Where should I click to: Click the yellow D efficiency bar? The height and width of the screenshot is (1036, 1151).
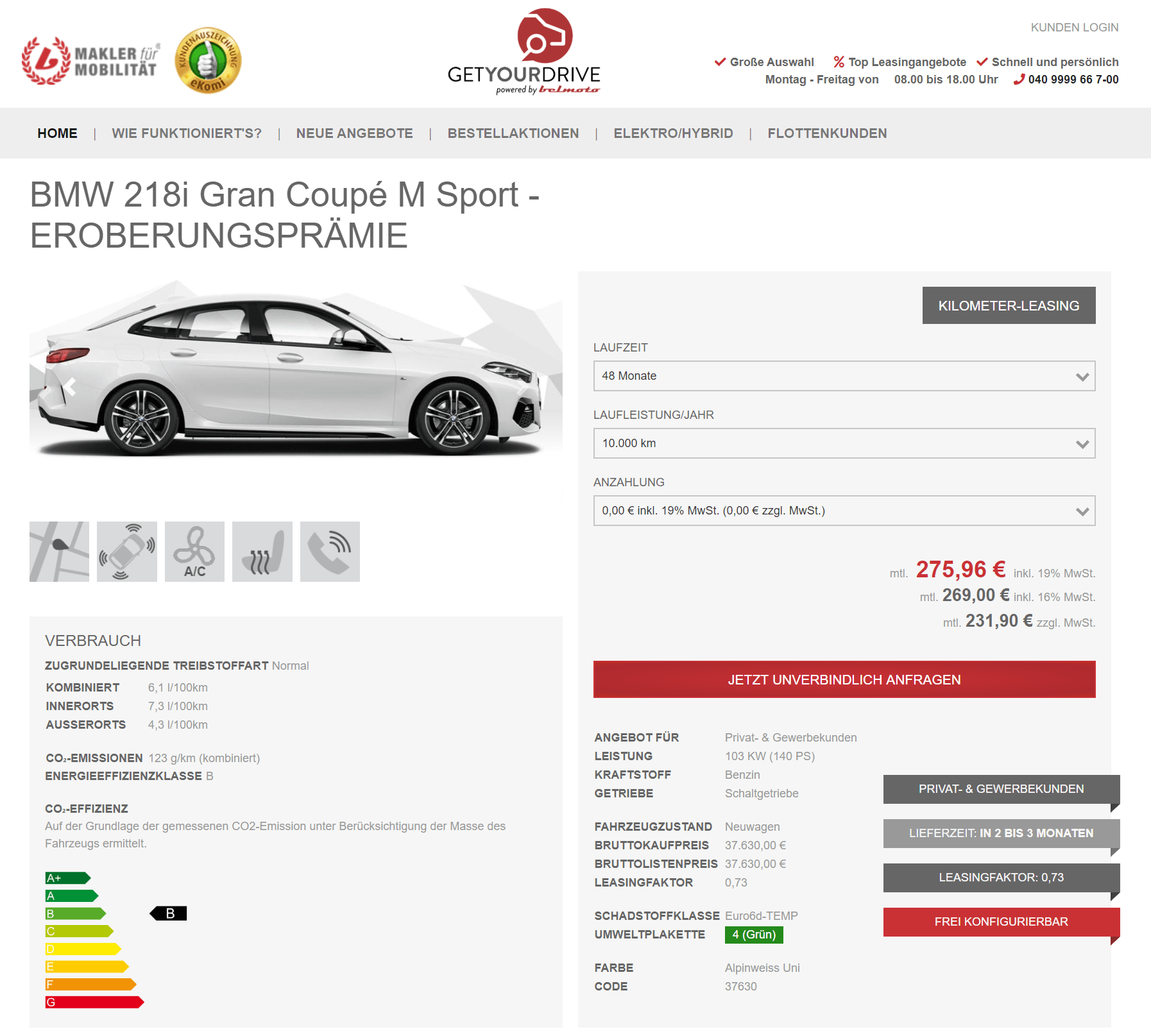point(83,949)
